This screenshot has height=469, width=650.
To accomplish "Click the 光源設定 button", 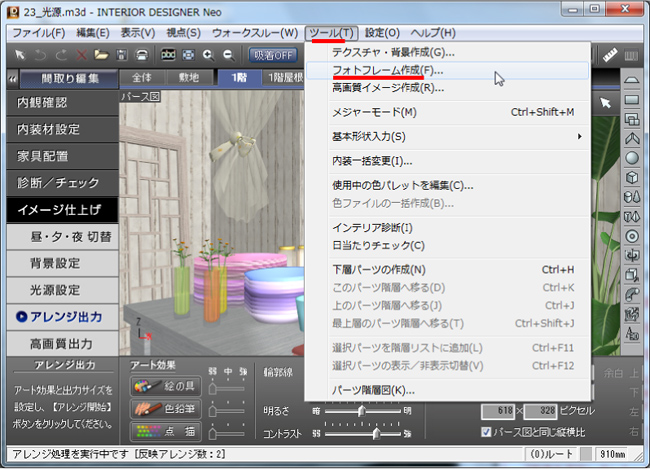I will pyautogui.click(x=55, y=290).
